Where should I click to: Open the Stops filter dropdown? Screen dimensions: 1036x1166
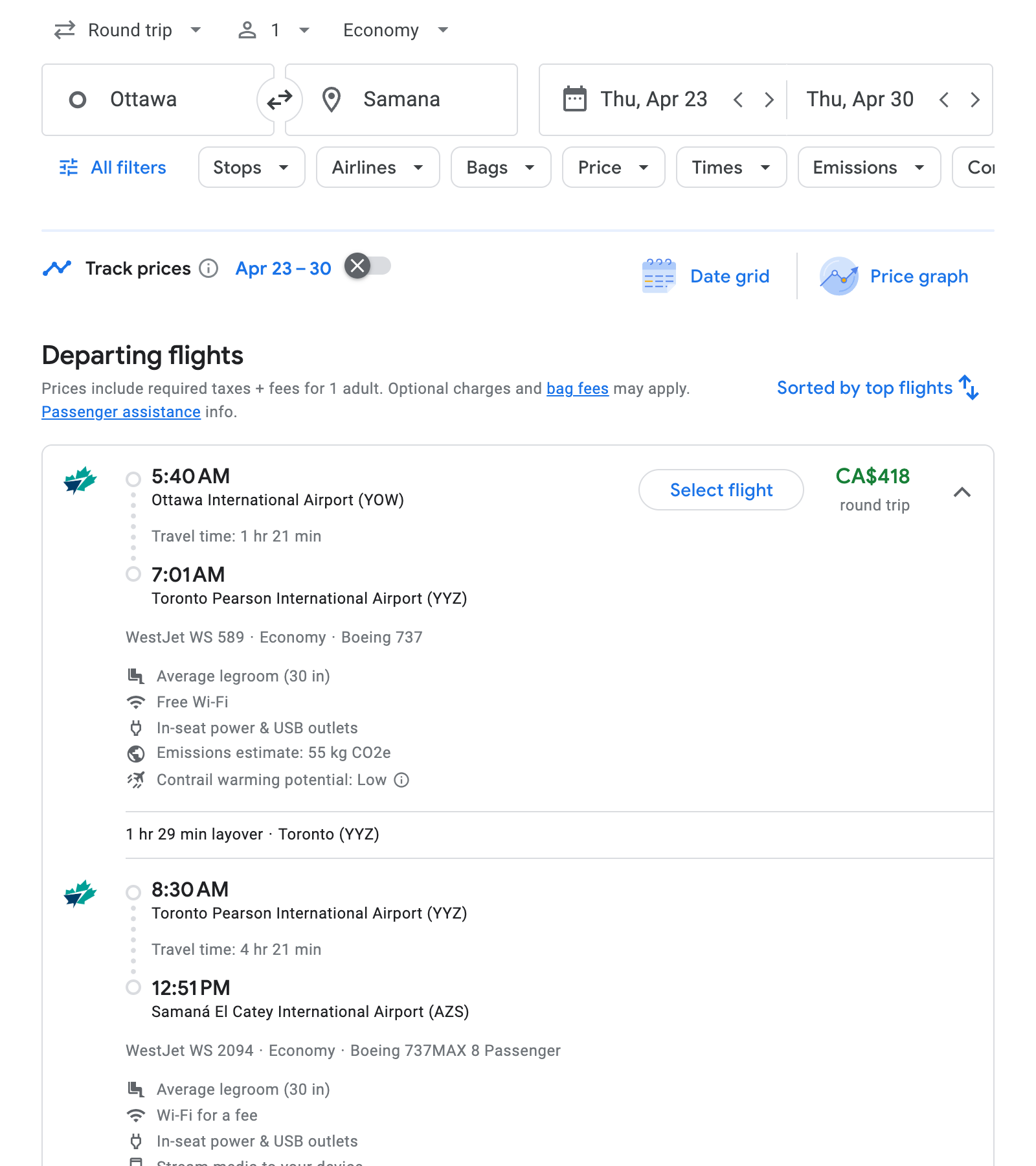click(251, 167)
